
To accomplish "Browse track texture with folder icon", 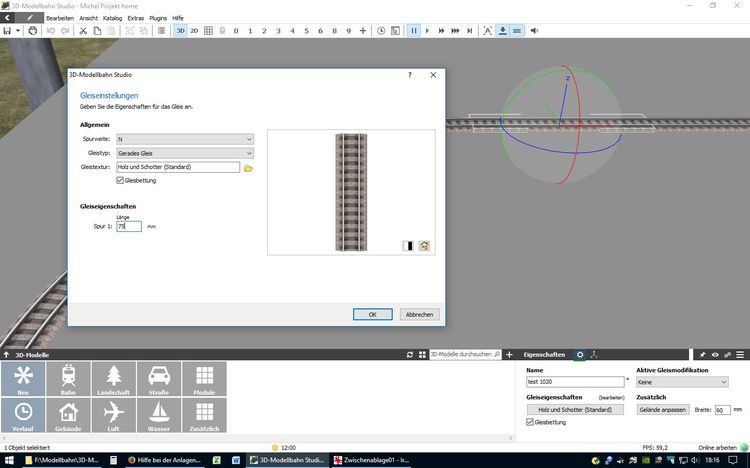I will 249,168.
